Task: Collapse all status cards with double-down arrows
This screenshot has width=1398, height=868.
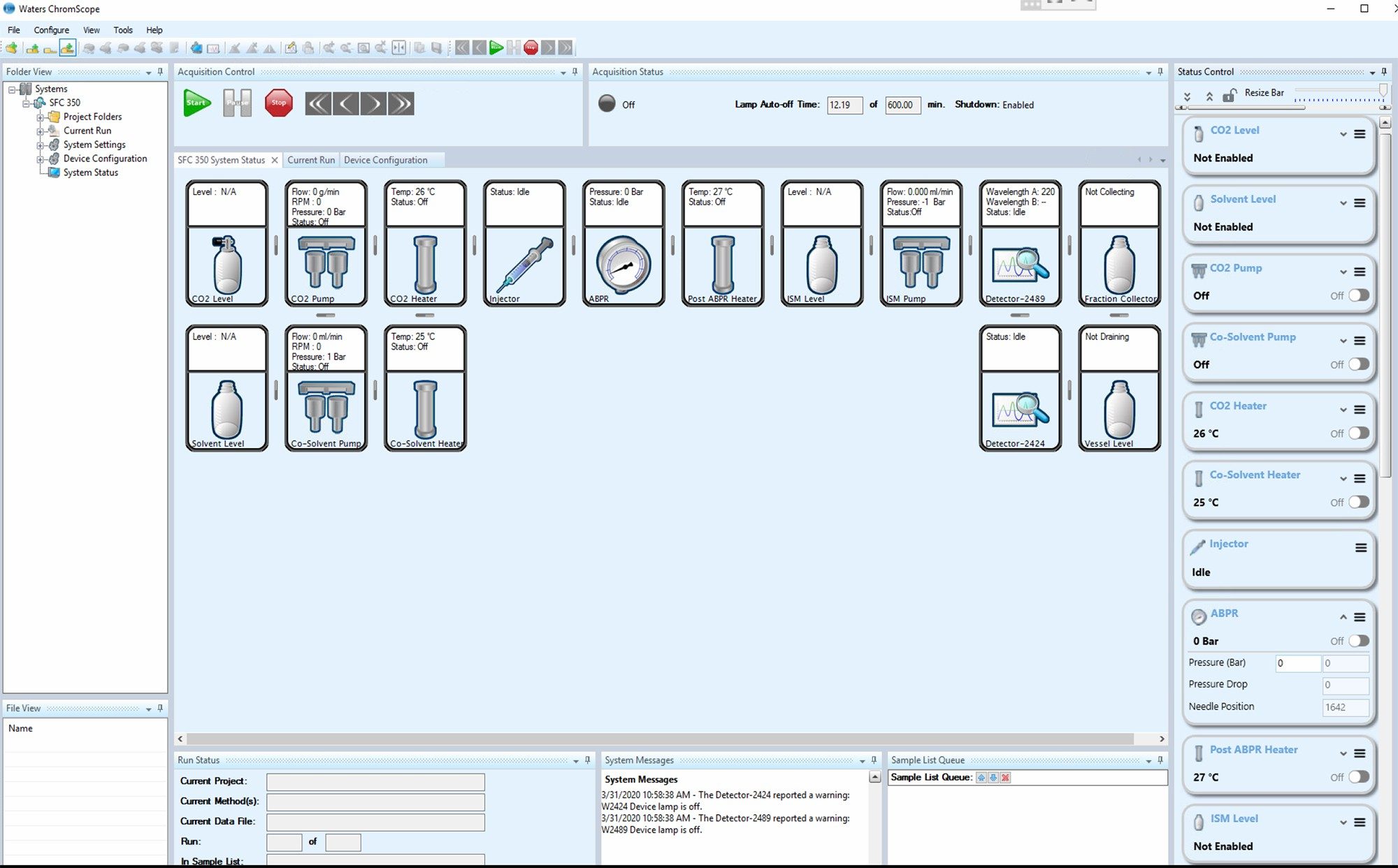Action: 1187,96
